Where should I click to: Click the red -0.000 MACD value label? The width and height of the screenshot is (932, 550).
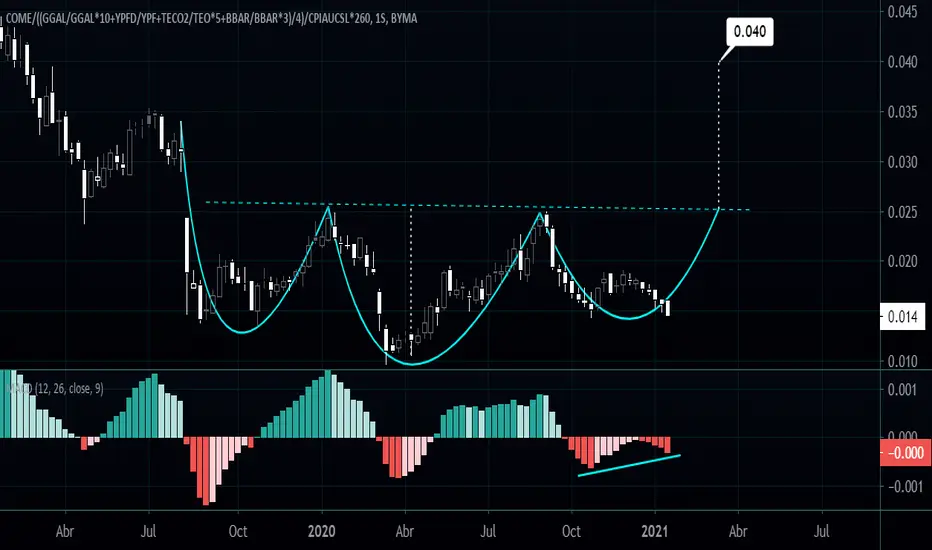[x=905, y=453]
